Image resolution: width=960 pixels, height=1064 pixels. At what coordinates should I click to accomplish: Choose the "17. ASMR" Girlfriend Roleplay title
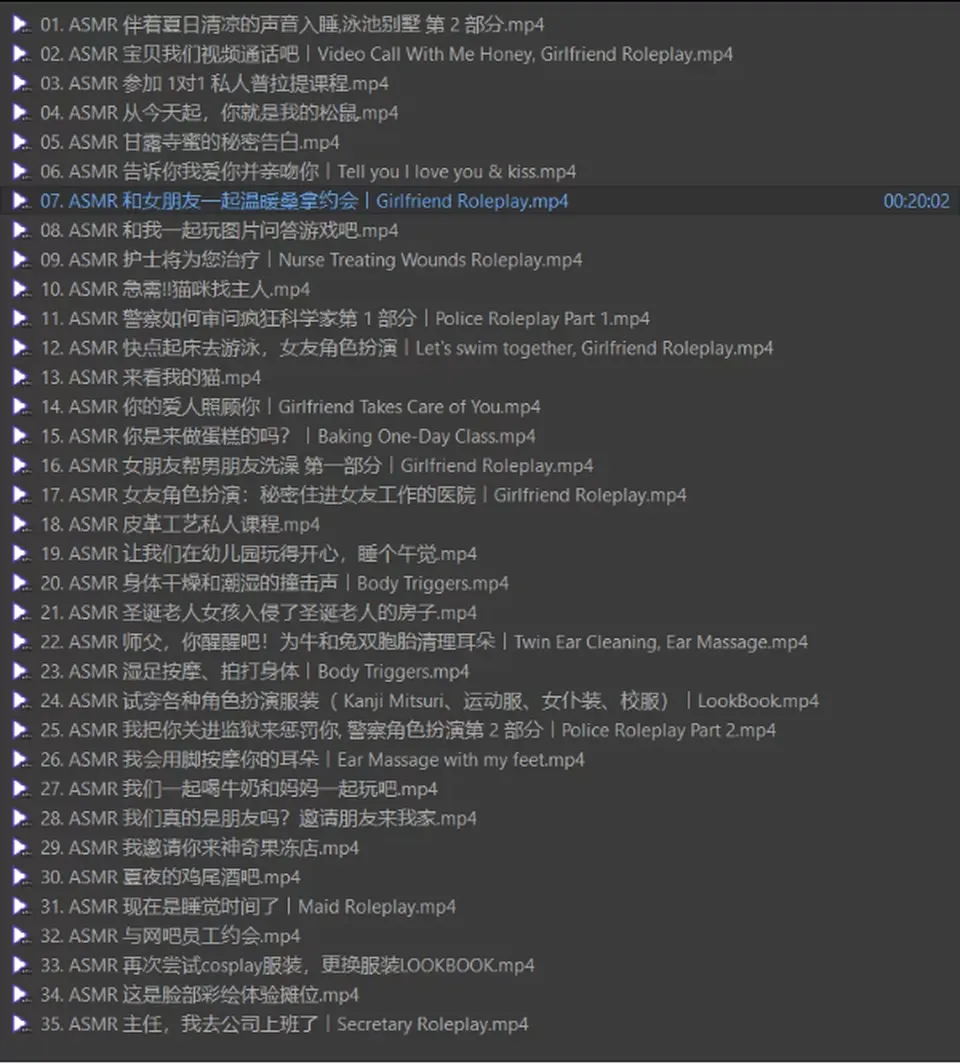[364, 495]
